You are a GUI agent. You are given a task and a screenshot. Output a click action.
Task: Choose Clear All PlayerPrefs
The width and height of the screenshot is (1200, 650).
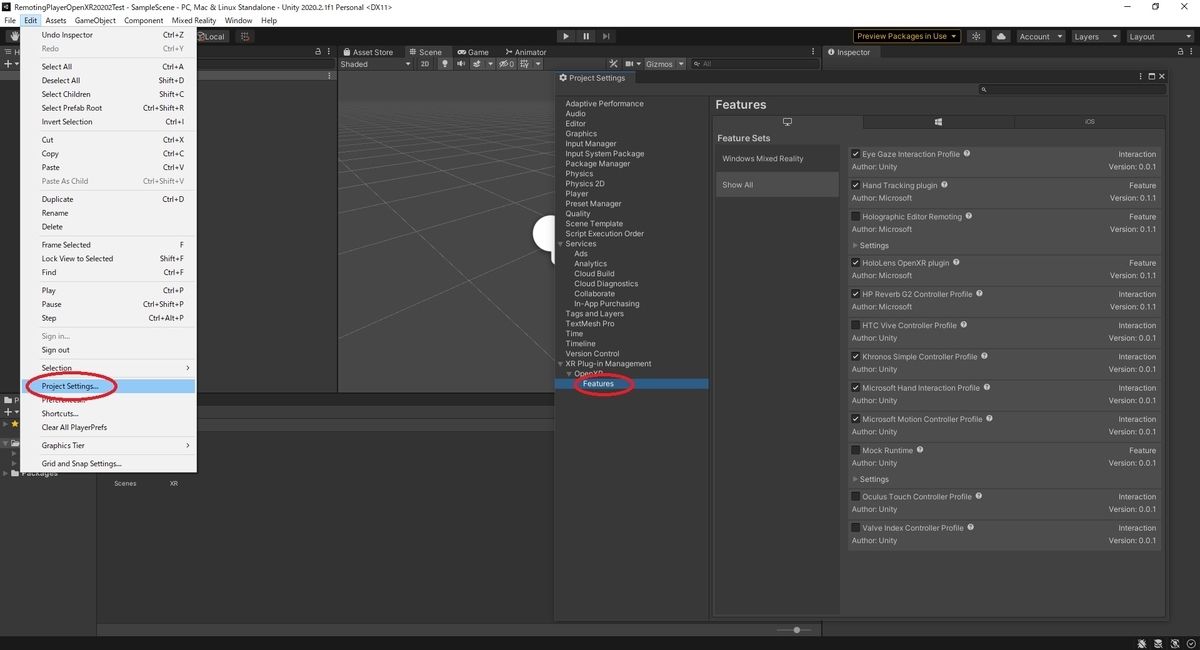coord(108,427)
